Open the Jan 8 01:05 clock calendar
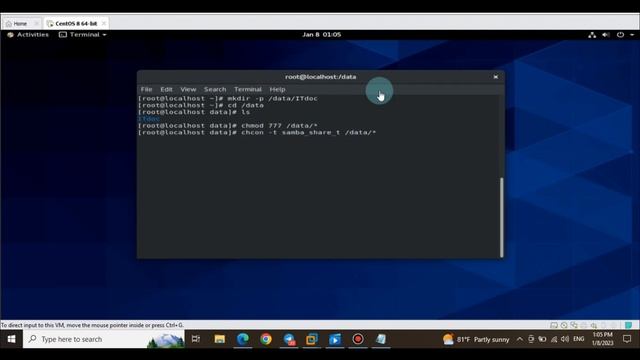The height and width of the screenshot is (360, 640). 321,35
